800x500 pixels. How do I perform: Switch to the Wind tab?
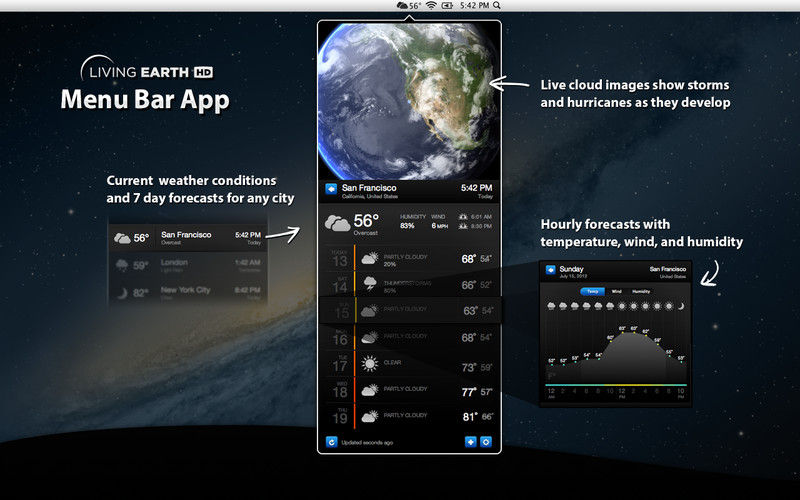pos(616,291)
